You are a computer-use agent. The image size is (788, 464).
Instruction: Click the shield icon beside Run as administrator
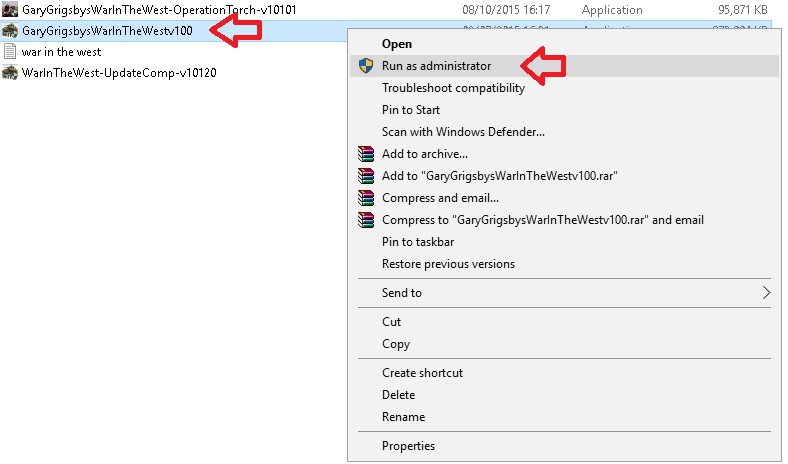(x=366, y=65)
